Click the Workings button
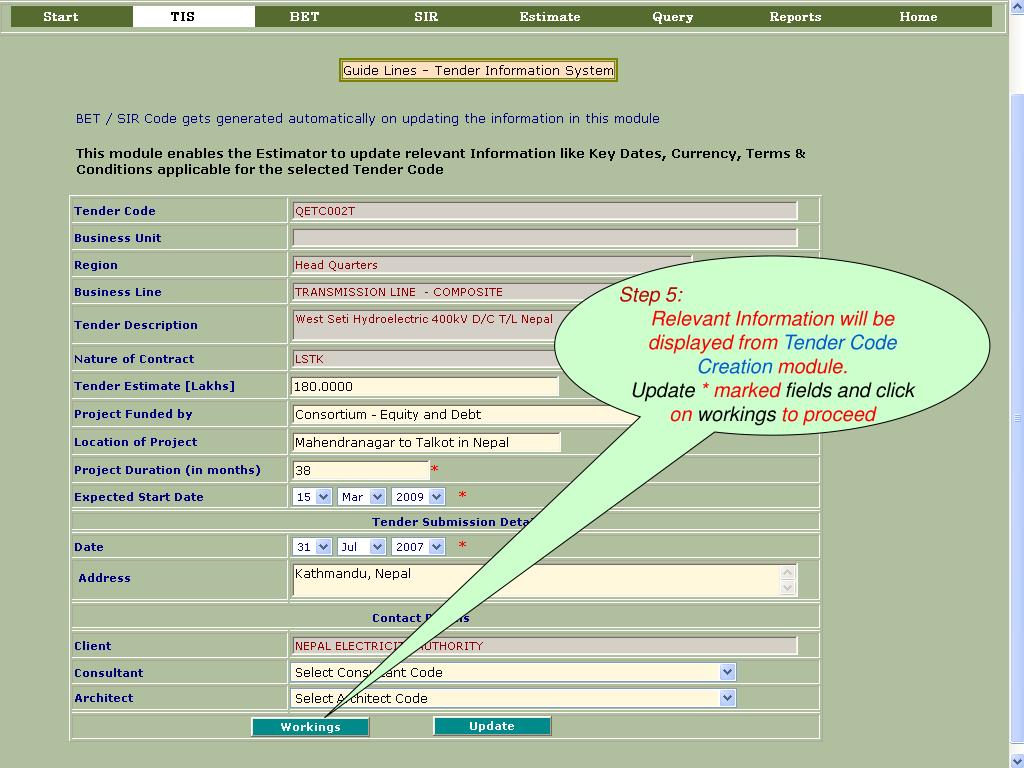Viewport: 1024px width, 768px height. click(x=310, y=726)
